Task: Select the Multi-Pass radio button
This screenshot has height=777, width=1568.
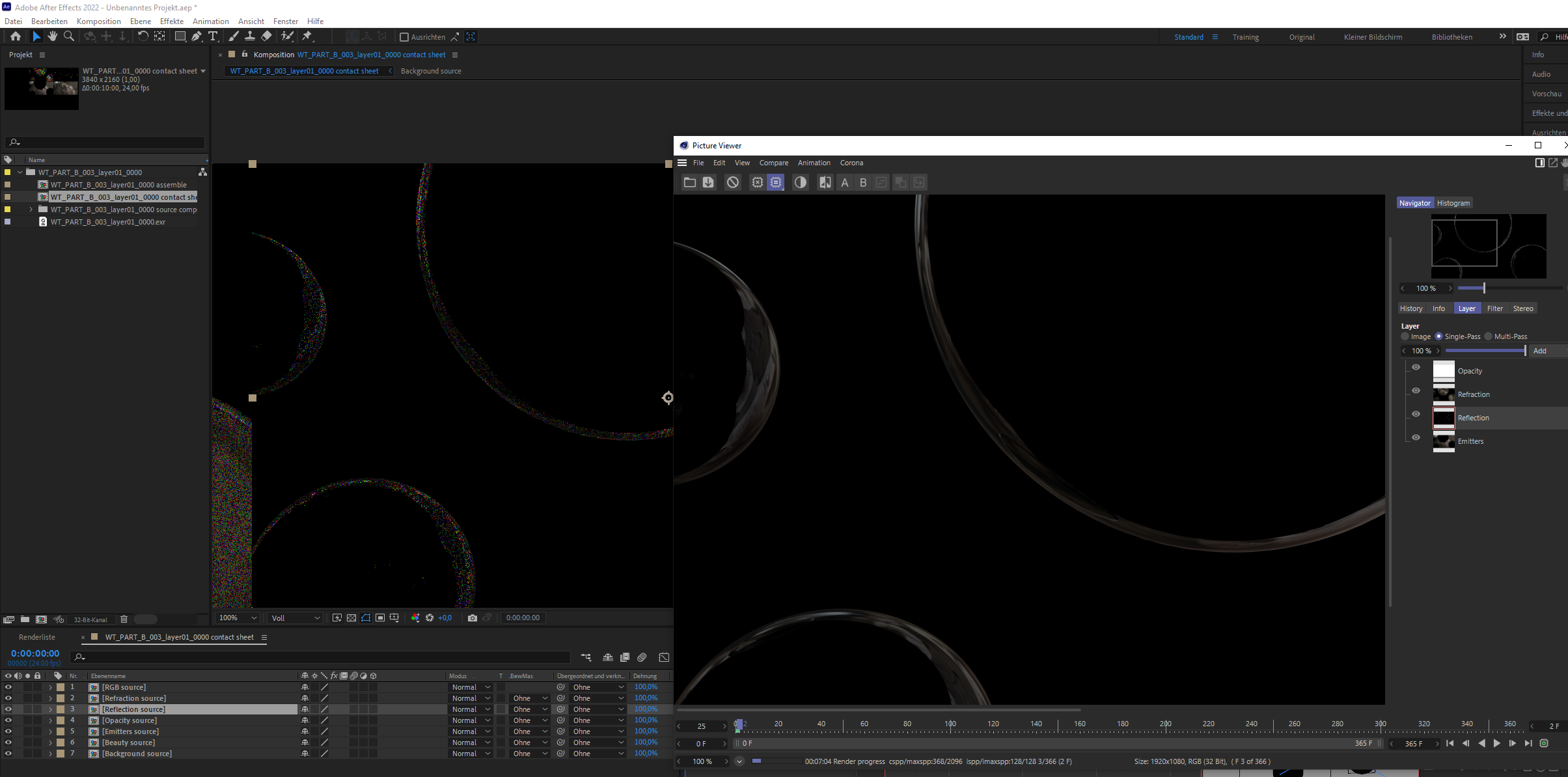Action: tap(1488, 336)
